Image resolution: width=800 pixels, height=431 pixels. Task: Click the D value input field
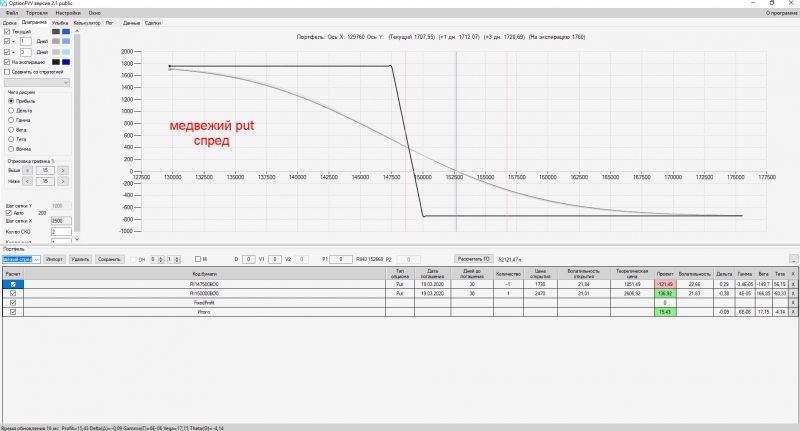pyautogui.click(x=248, y=259)
